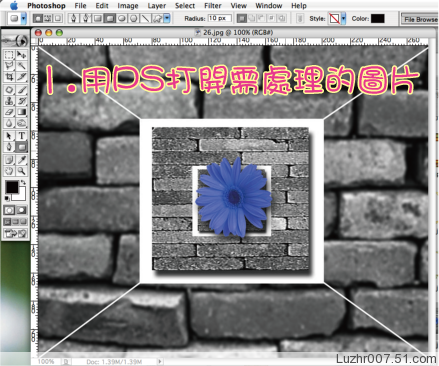The image size is (439, 366).
Task: Open the Apple menu
Action: tap(14, 5)
